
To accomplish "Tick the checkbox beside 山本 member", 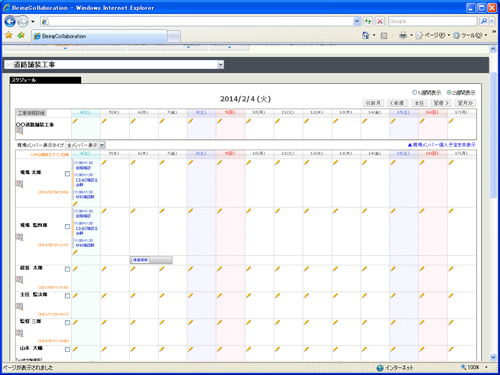I will tap(67, 349).
